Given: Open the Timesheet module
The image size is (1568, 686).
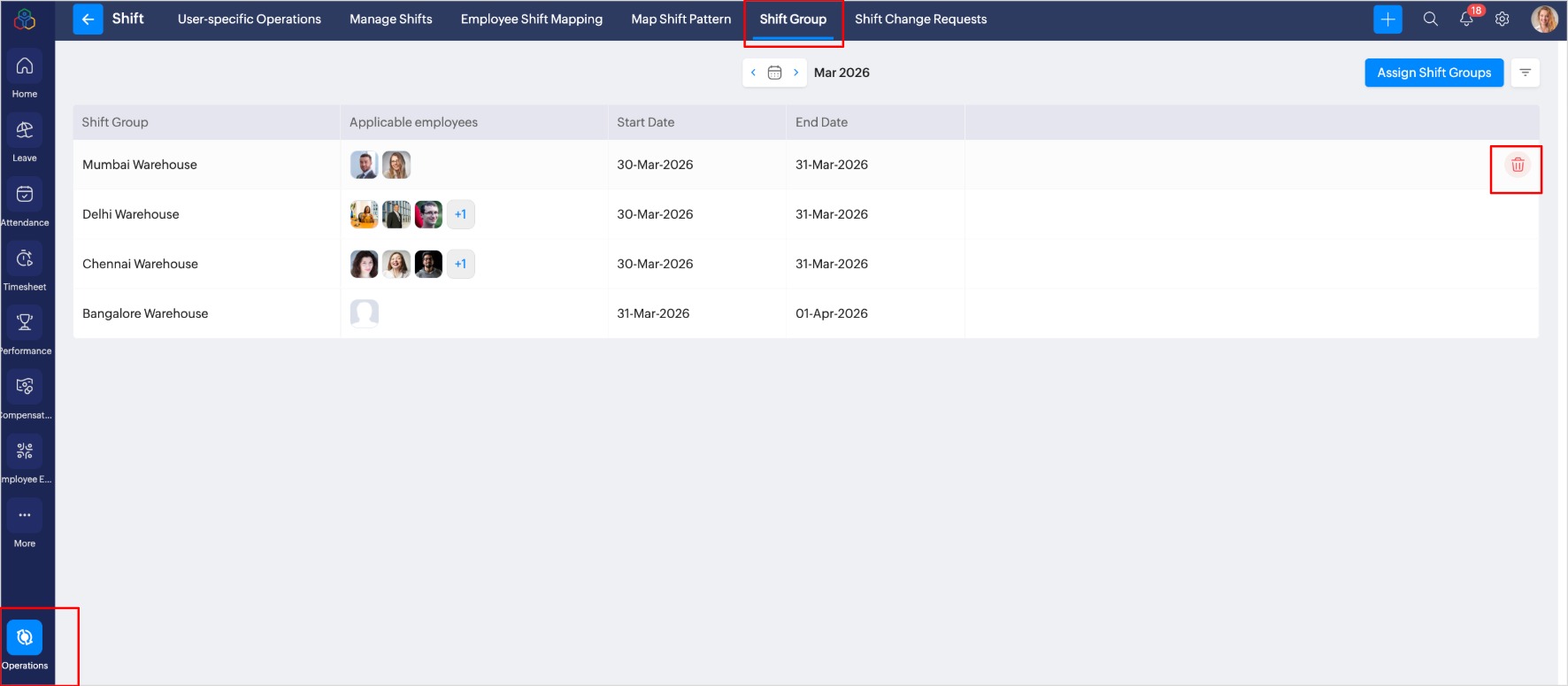Looking at the screenshot, I should coord(25,259).
